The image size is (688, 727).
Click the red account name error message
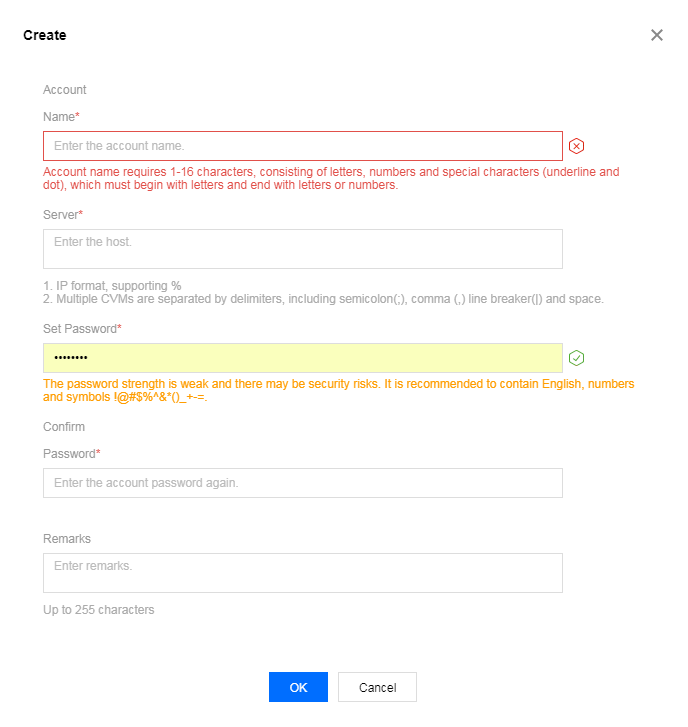tap(331, 179)
